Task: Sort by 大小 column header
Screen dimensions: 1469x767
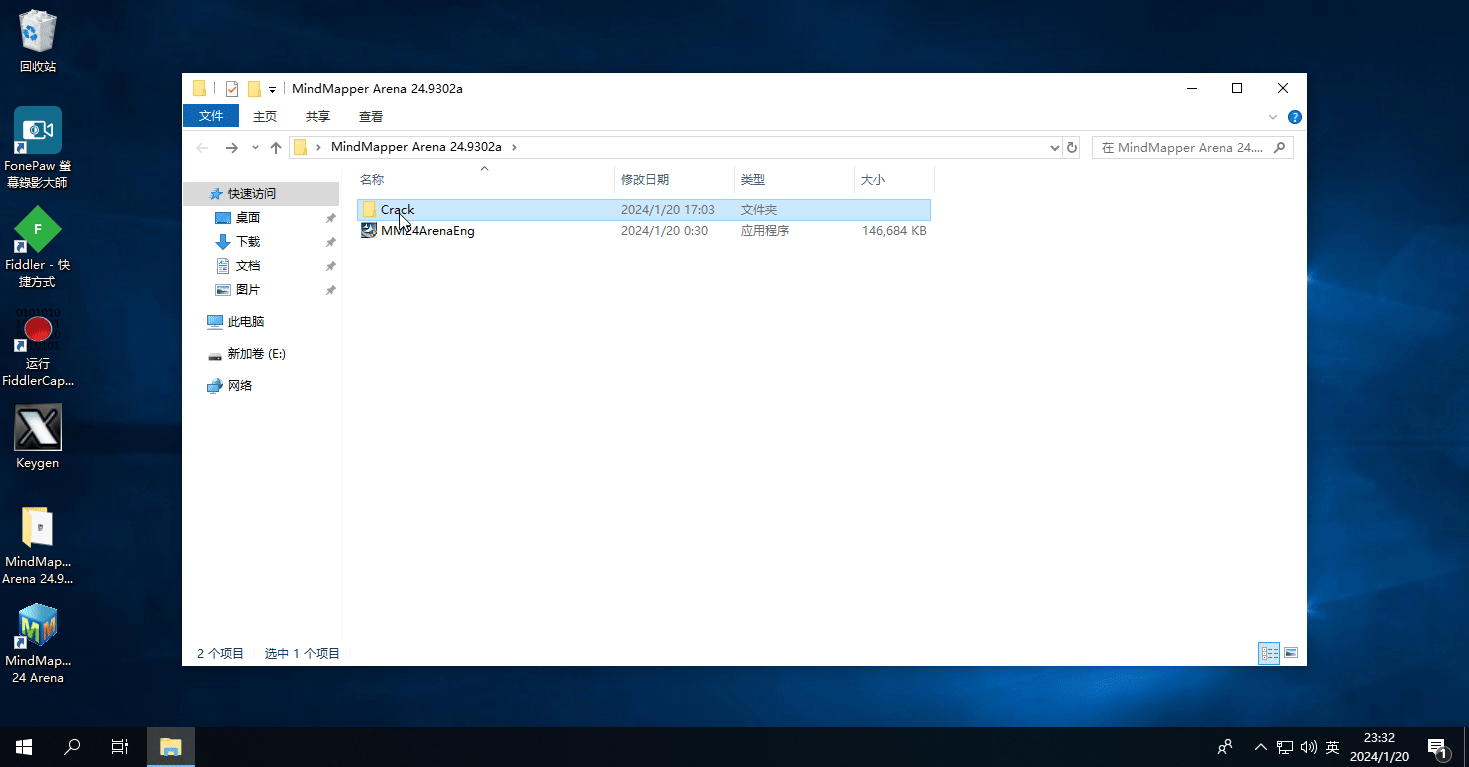Action: pyautogui.click(x=873, y=180)
